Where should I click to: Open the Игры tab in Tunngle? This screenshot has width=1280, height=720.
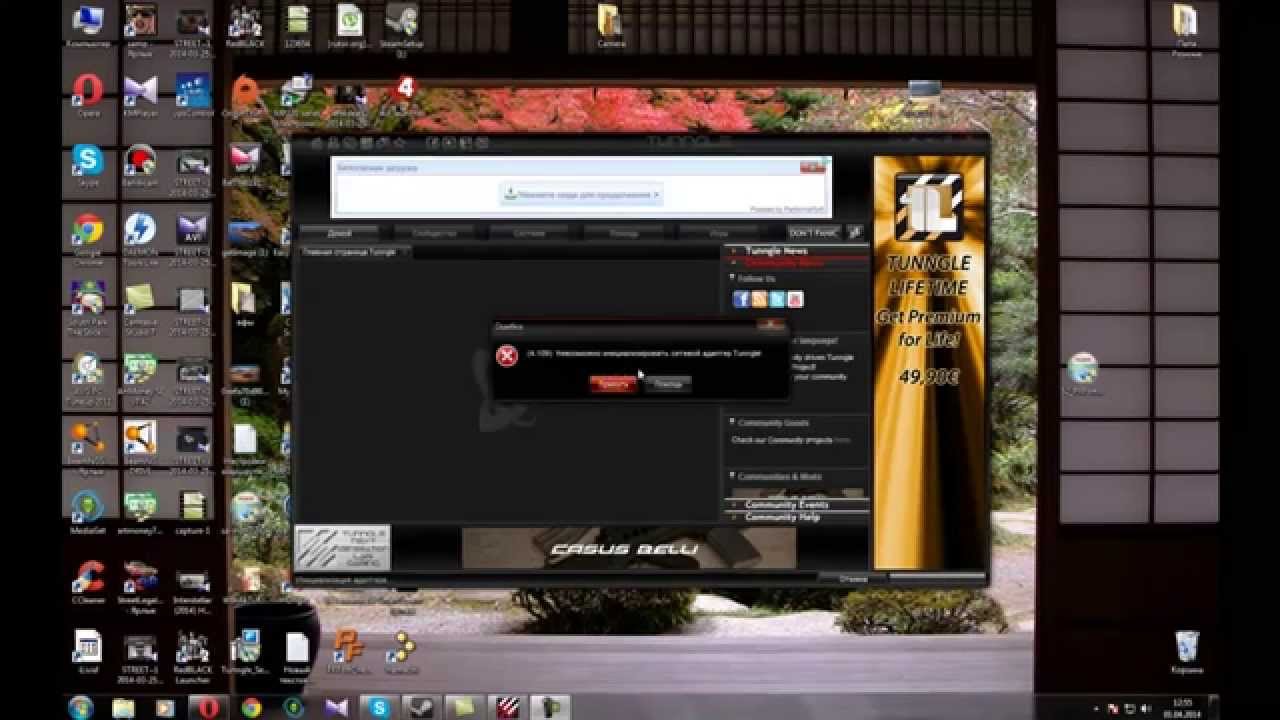point(718,232)
